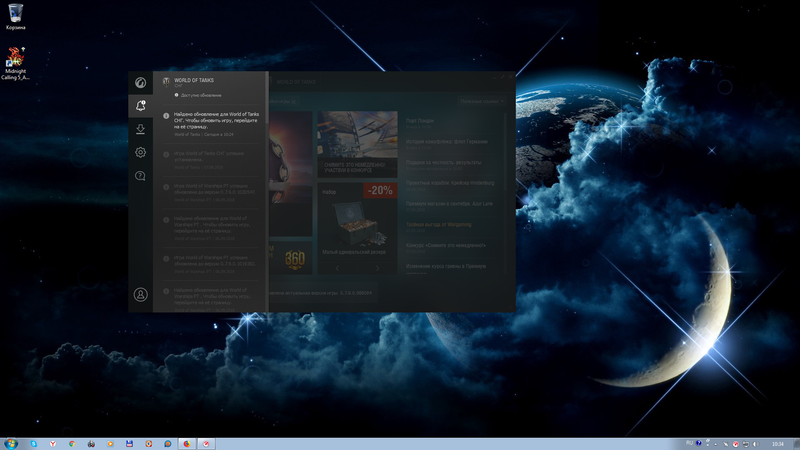
Task: Launch Skype from the taskbar
Action: click(x=34, y=444)
